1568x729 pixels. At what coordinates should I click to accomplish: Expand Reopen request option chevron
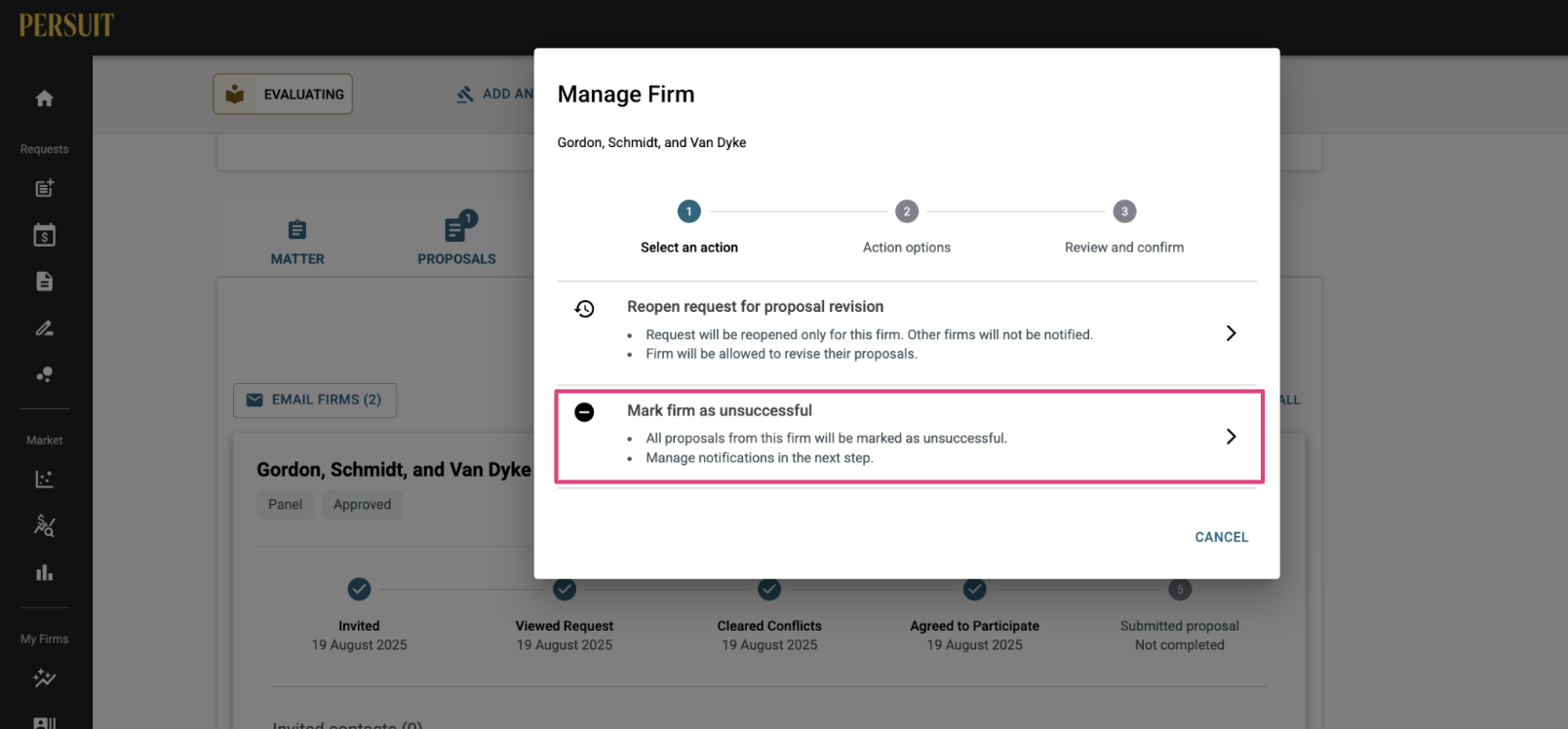(x=1231, y=333)
